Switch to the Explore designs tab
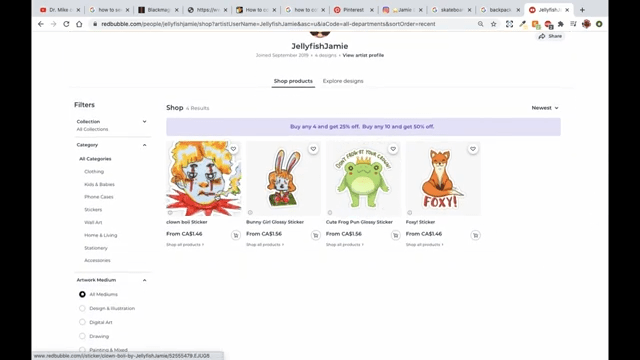This screenshot has width=640, height=360. (343, 81)
